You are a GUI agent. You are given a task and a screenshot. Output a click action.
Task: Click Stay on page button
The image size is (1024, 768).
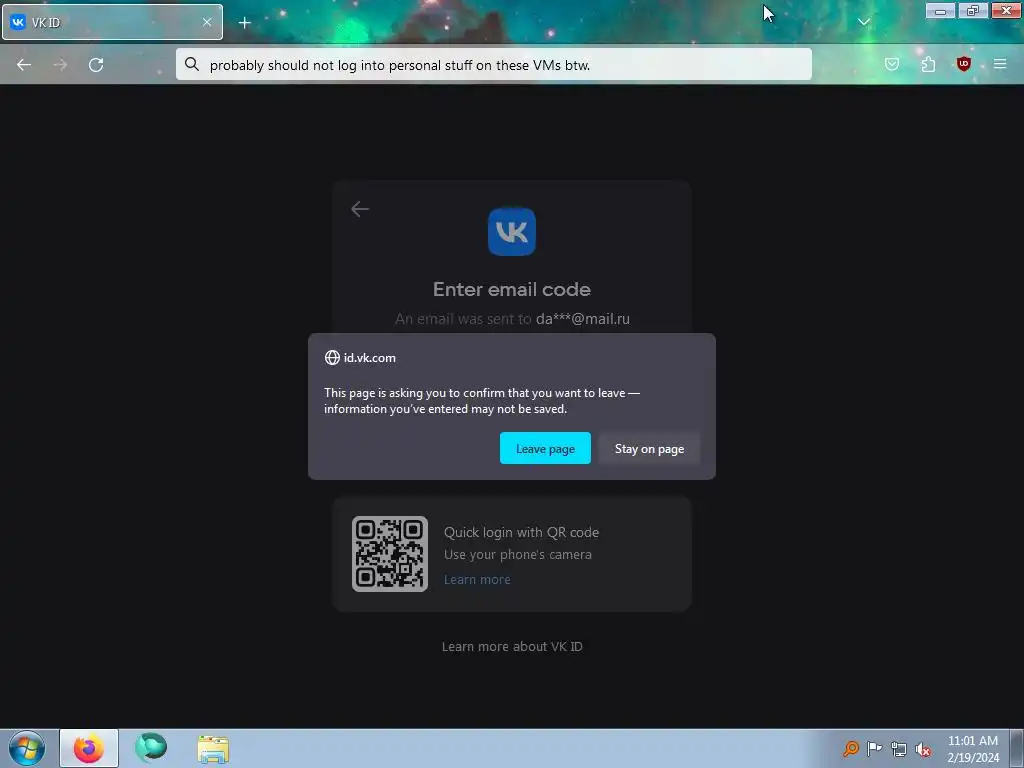(649, 449)
